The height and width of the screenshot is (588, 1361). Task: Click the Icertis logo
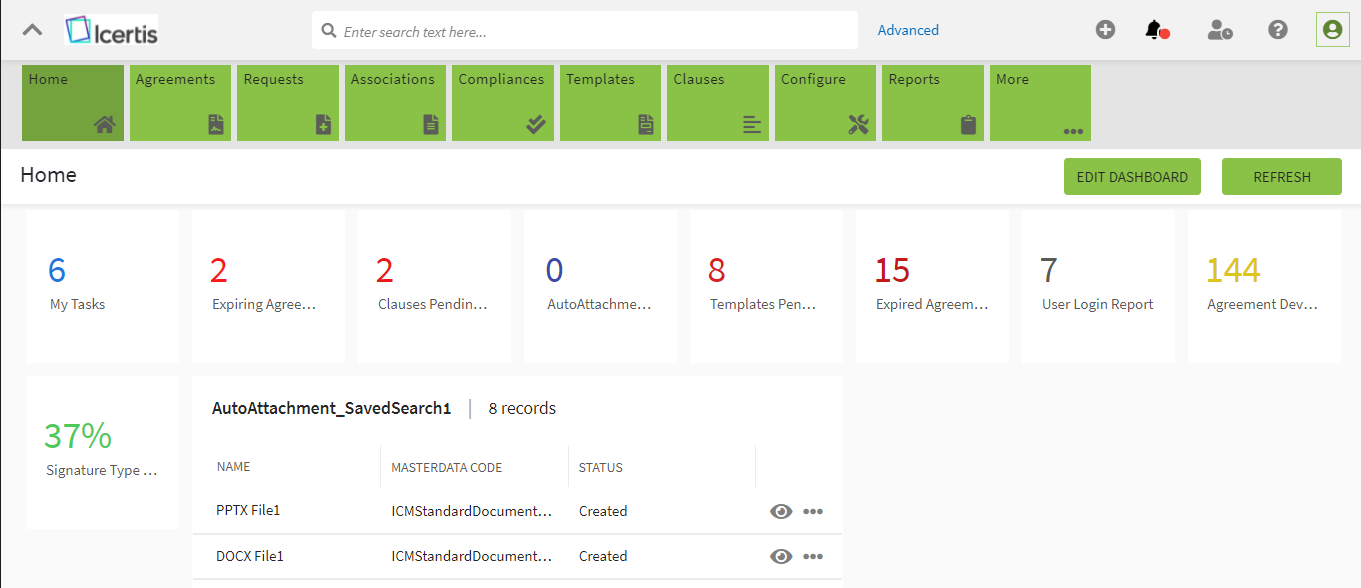pyautogui.click(x=112, y=30)
